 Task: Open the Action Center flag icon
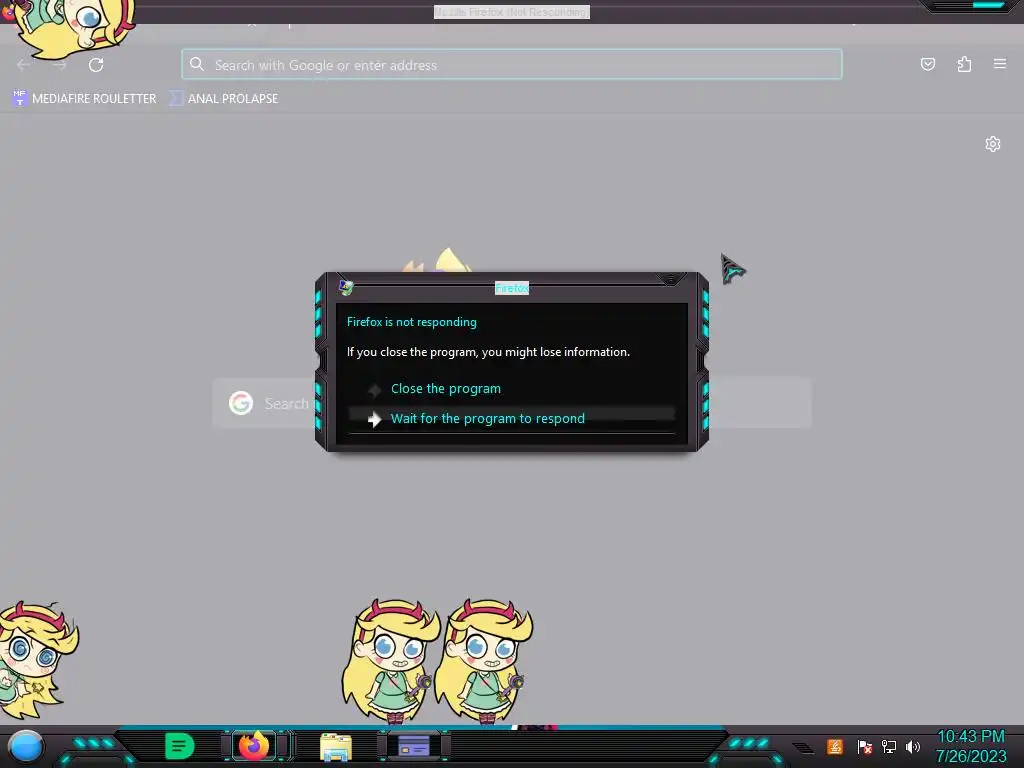pos(865,746)
